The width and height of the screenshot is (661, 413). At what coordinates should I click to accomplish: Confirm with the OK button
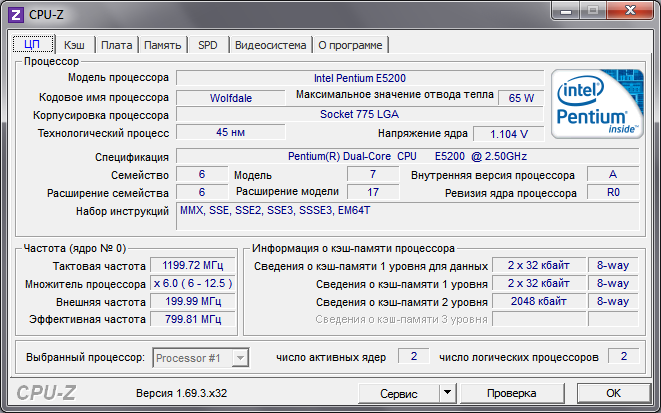614,393
